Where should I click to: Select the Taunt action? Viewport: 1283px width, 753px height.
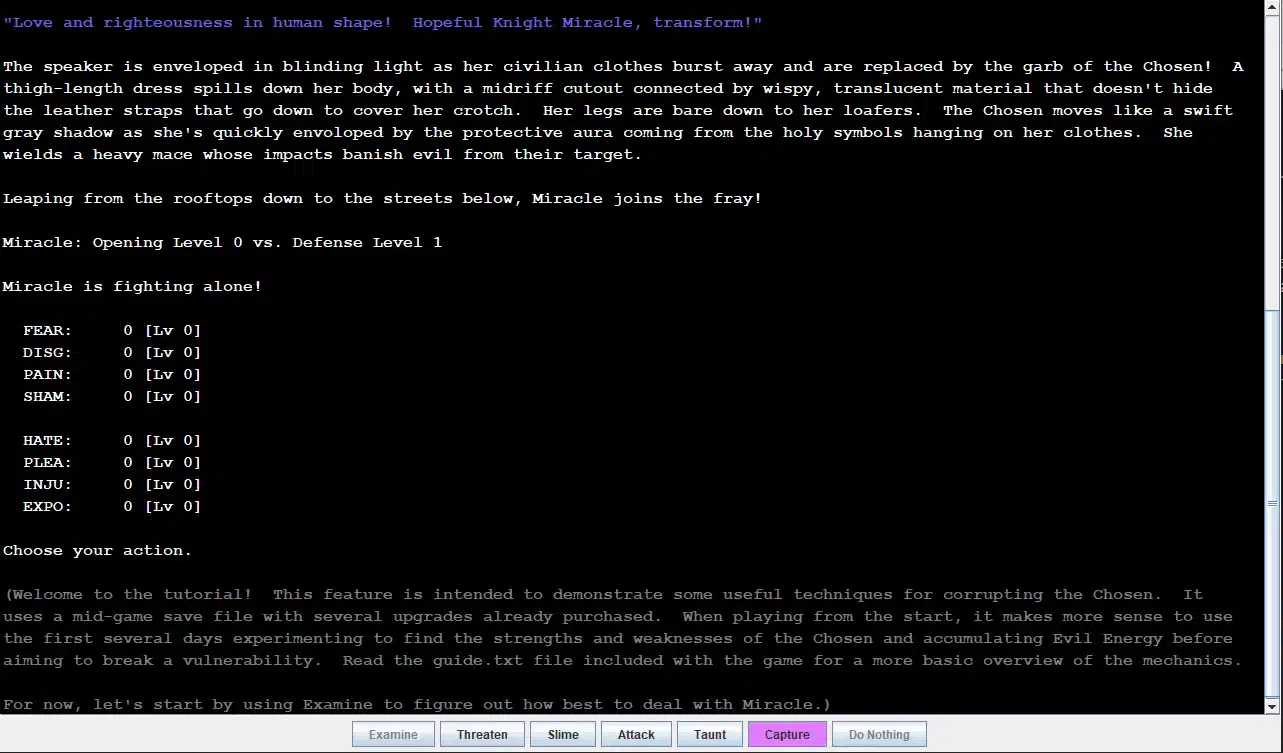(710, 734)
